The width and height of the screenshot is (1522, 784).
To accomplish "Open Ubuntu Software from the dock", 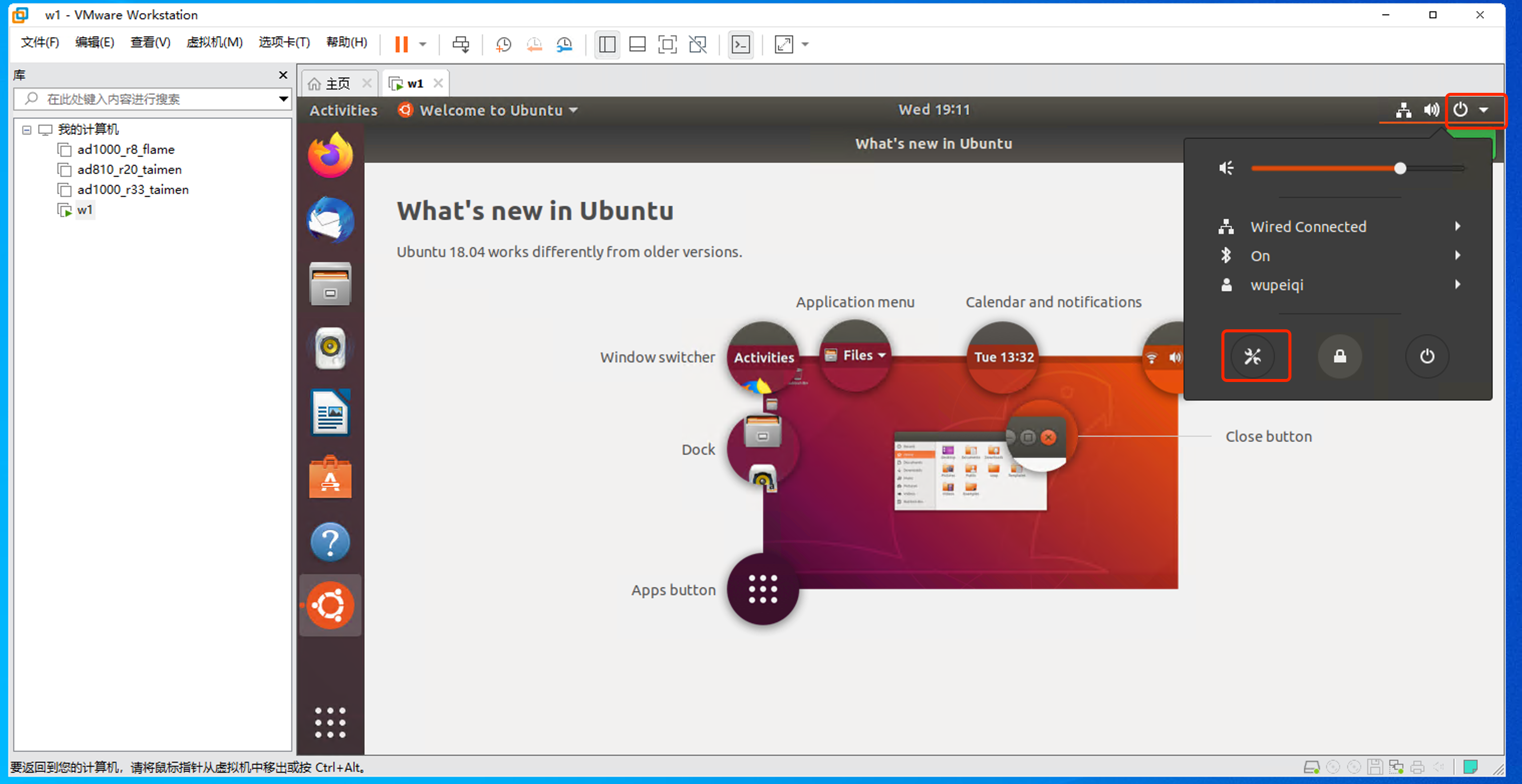I will coord(330,477).
